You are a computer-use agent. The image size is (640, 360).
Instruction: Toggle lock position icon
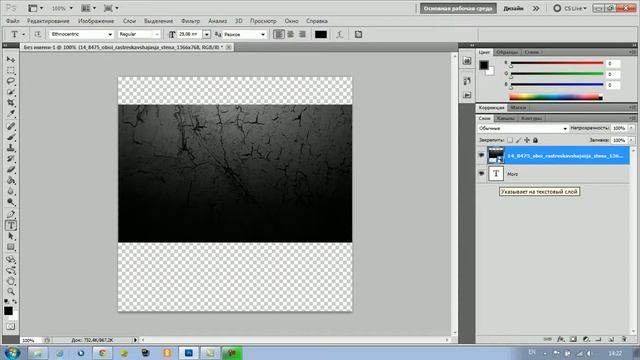tap(527, 140)
